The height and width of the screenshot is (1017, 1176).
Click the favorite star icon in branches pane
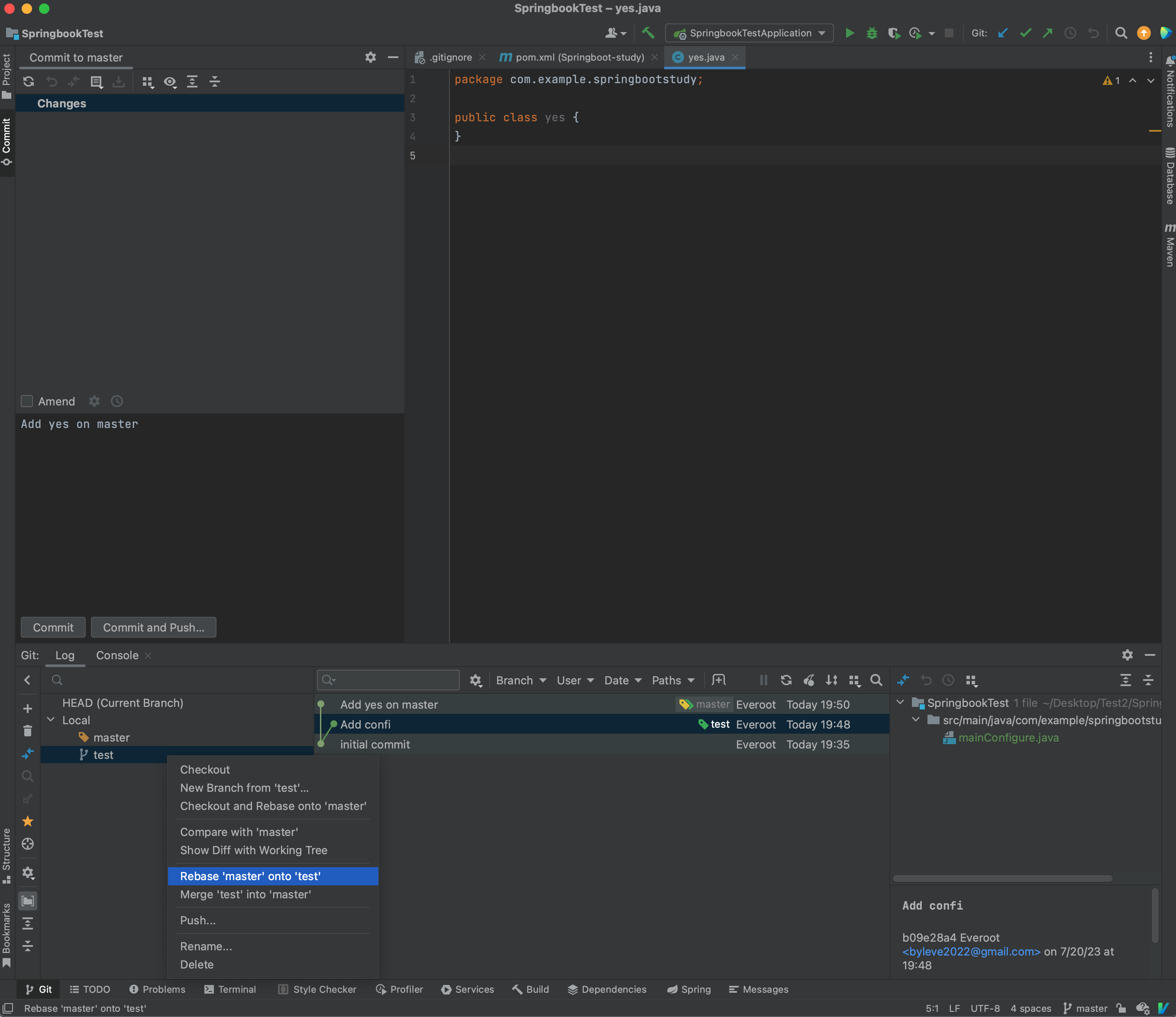pos(27,821)
